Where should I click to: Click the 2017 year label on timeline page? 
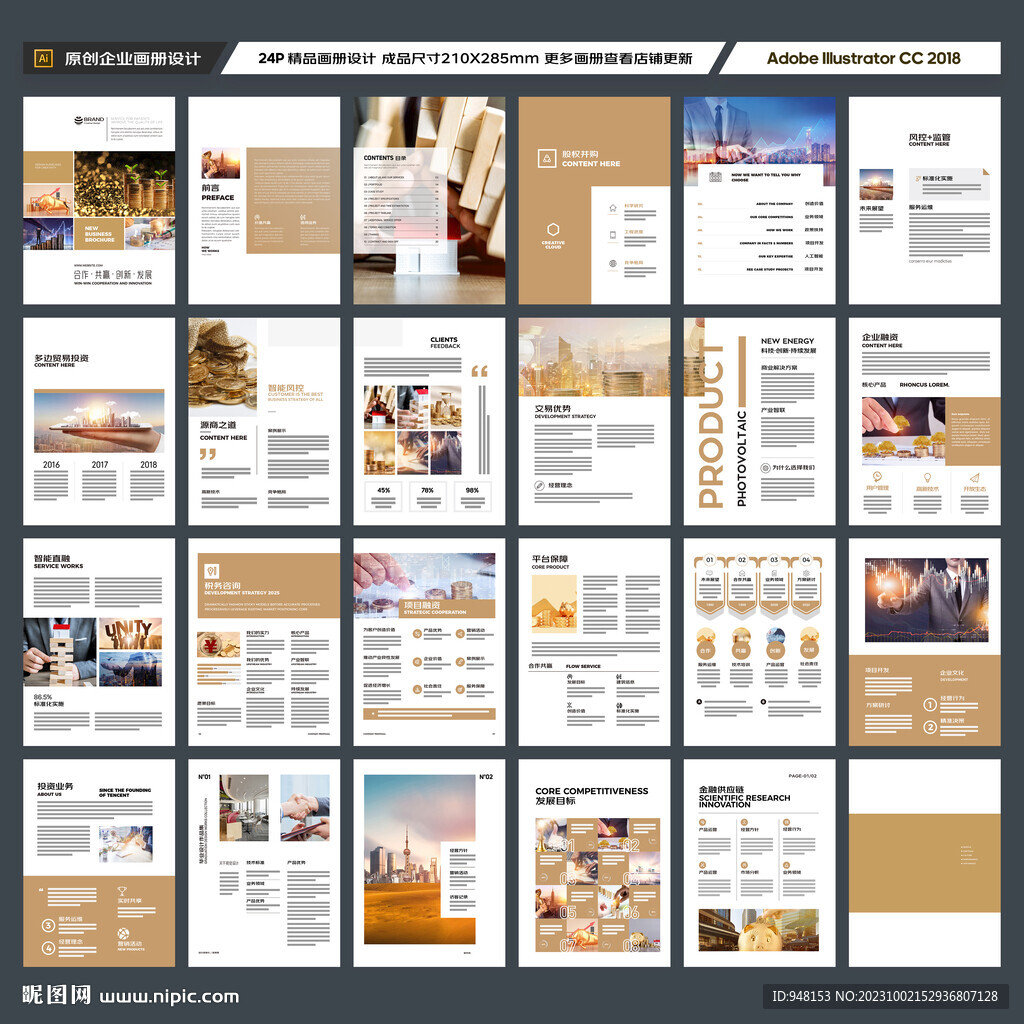tap(100, 465)
